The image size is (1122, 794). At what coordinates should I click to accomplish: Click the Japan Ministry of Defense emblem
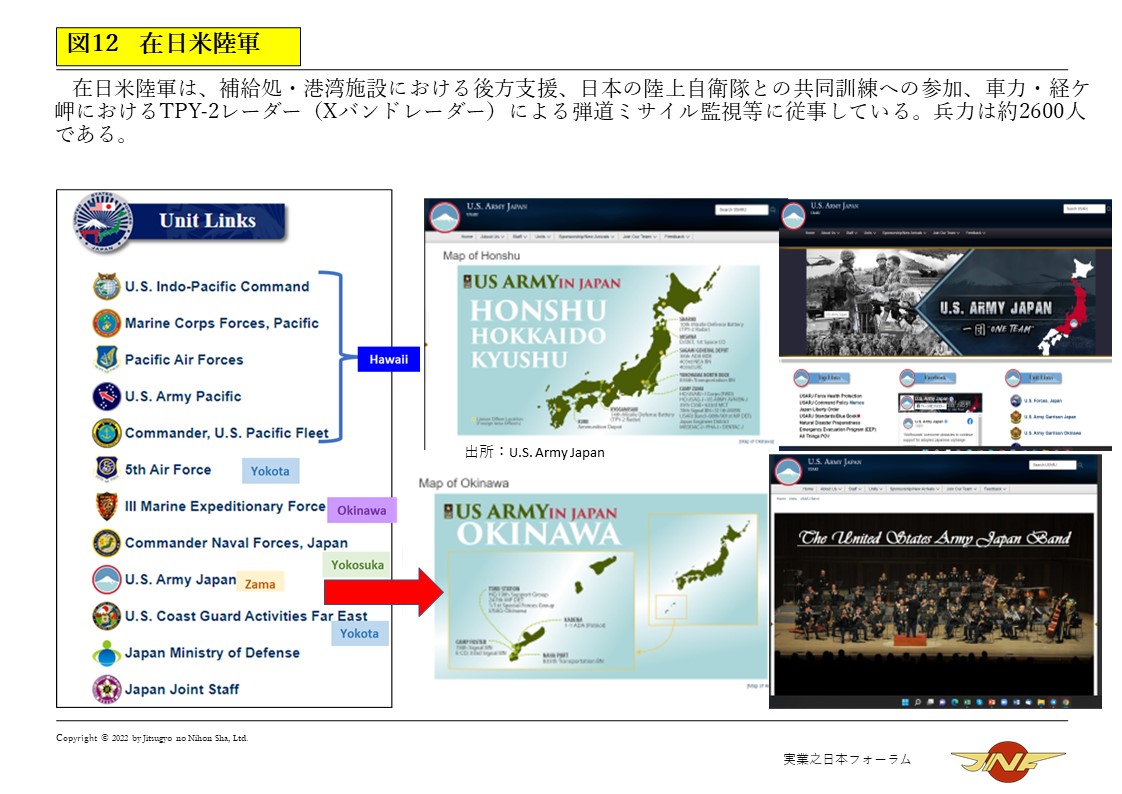pyautogui.click(x=106, y=652)
